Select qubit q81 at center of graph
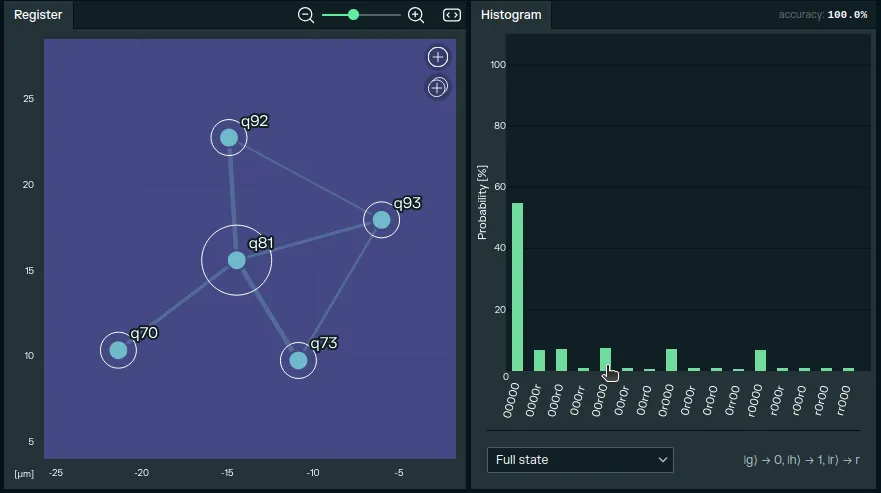 [236, 260]
